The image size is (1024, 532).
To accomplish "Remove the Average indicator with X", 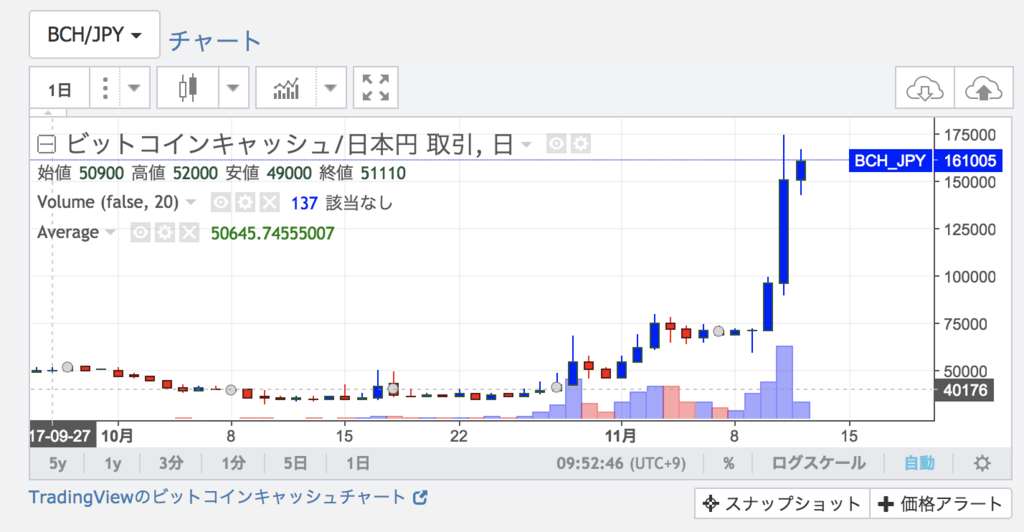I will (189, 232).
